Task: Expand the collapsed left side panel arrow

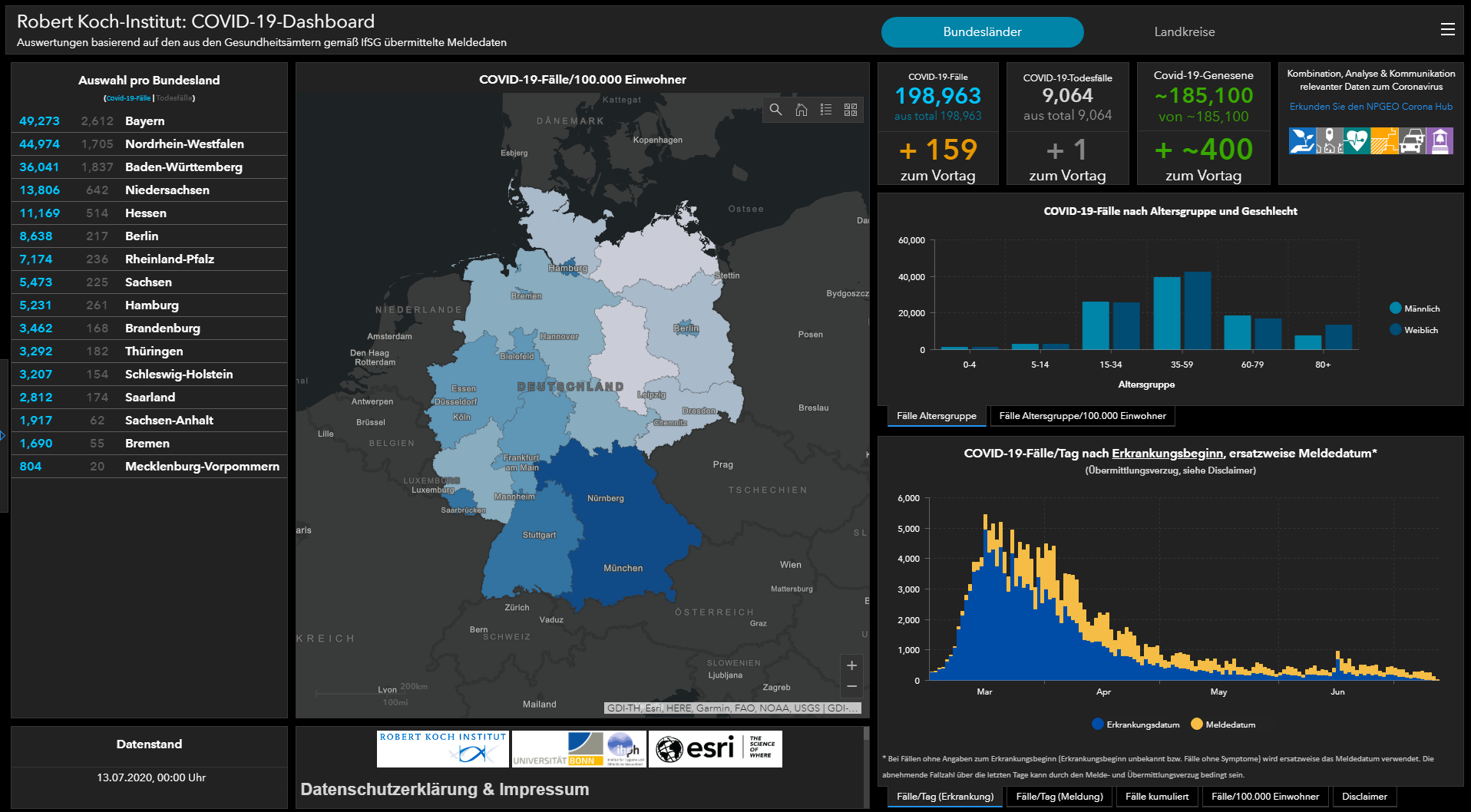Action: pyautogui.click(x=3, y=436)
